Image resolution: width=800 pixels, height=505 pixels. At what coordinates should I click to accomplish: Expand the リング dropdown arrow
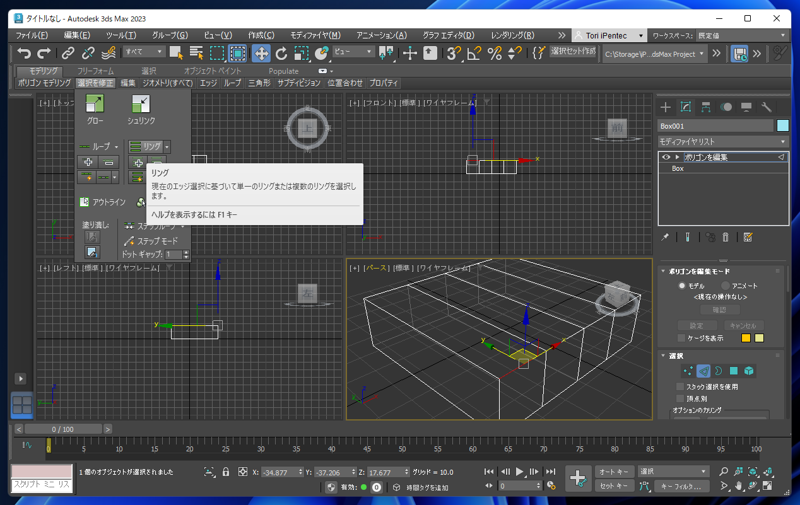point(167,147)
